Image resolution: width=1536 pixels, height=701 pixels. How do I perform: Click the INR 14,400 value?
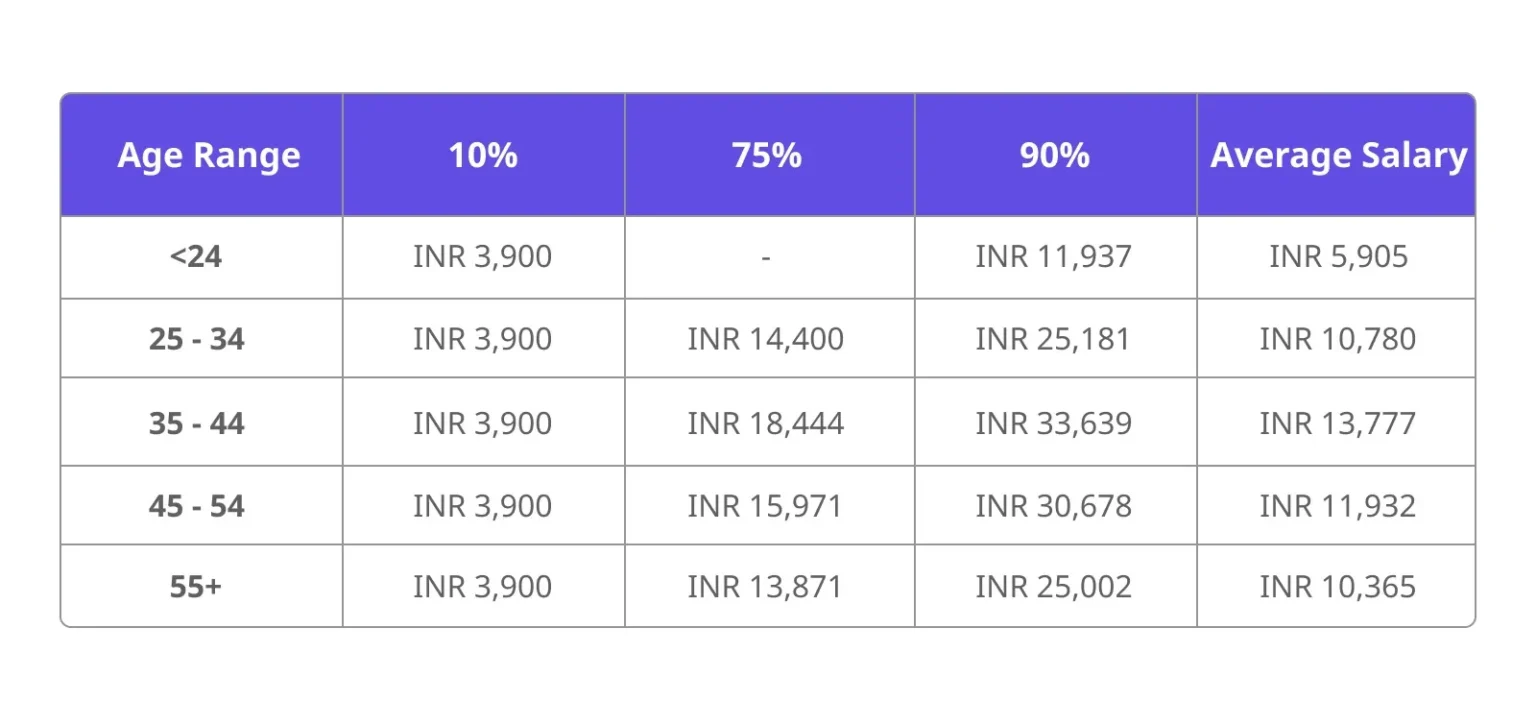[x=766, y=339]
